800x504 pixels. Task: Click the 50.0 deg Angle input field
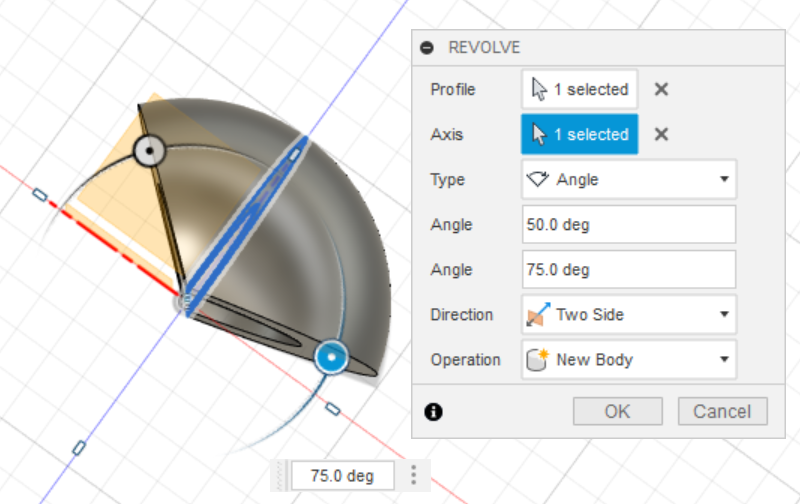click(x=629, y=224)
